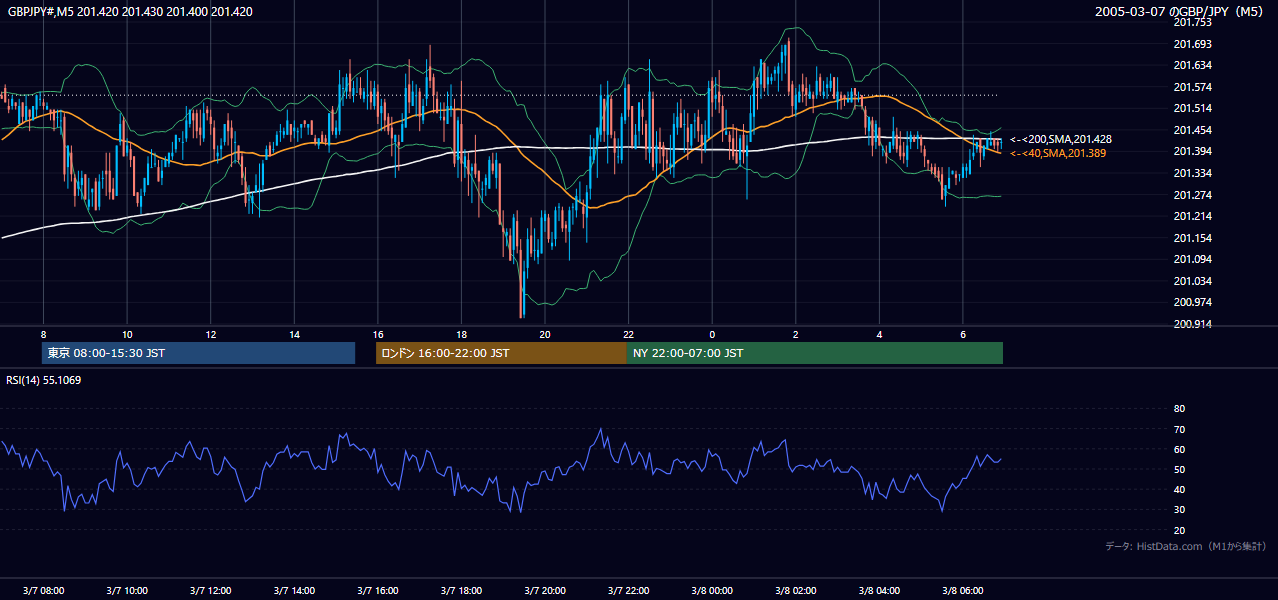Click the RSI 40 level label
The height and width of the screenshot is (600, 1278).
tap(1179, 489)
